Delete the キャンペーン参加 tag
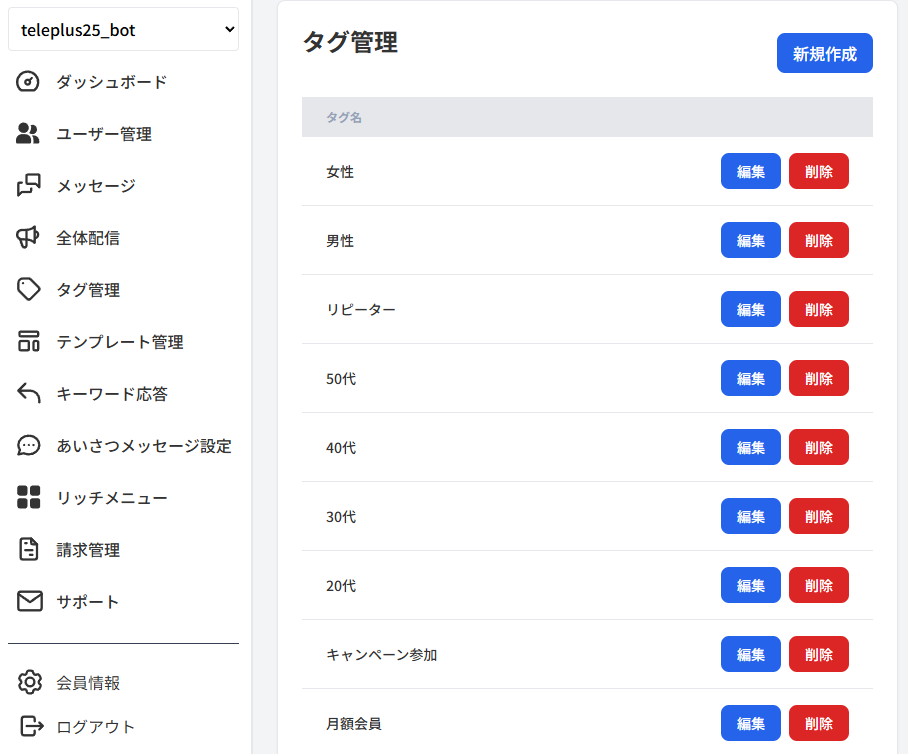Image resolution: width=908 pixels, height=754 pixels. (819, 654)
